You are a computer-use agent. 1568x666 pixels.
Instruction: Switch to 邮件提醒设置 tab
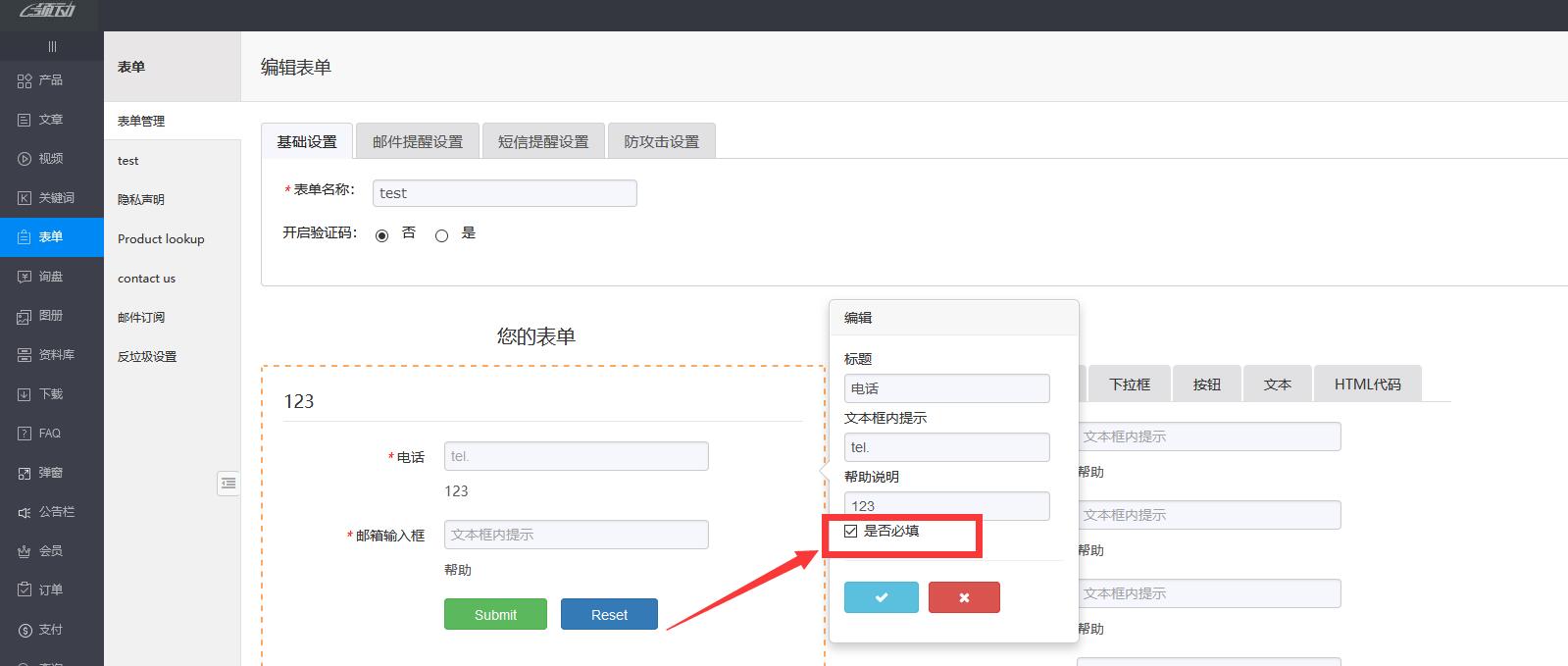pos(417,141)
